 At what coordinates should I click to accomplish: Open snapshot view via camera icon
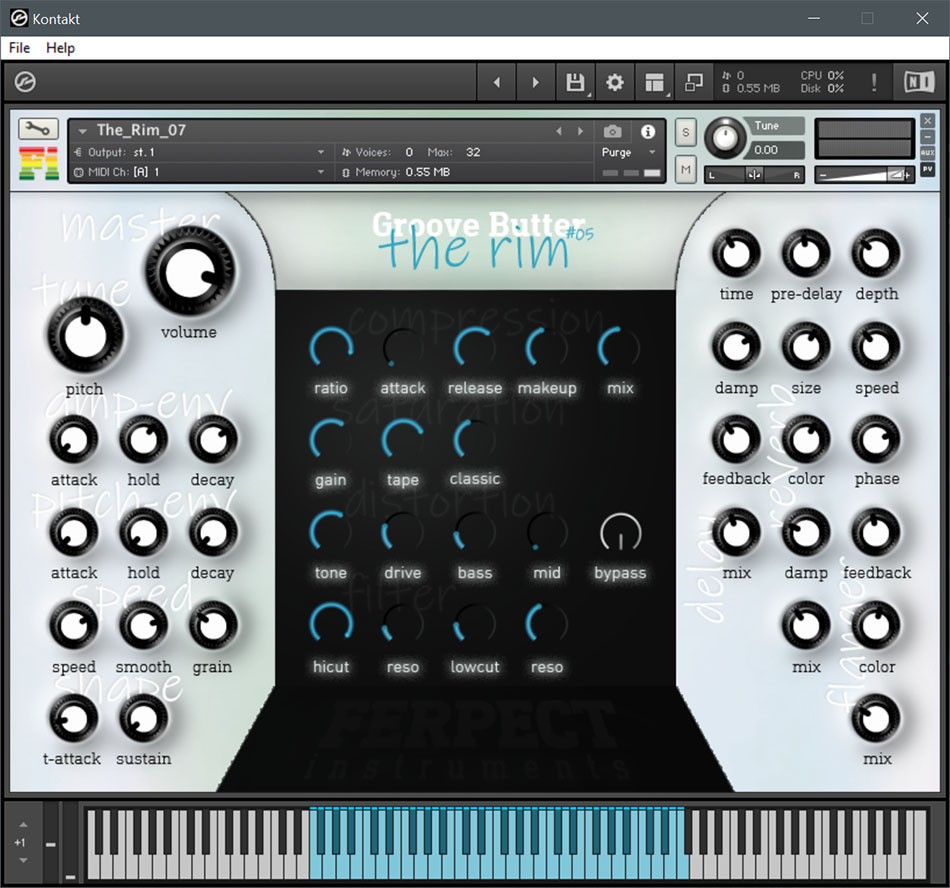(613, 131)
